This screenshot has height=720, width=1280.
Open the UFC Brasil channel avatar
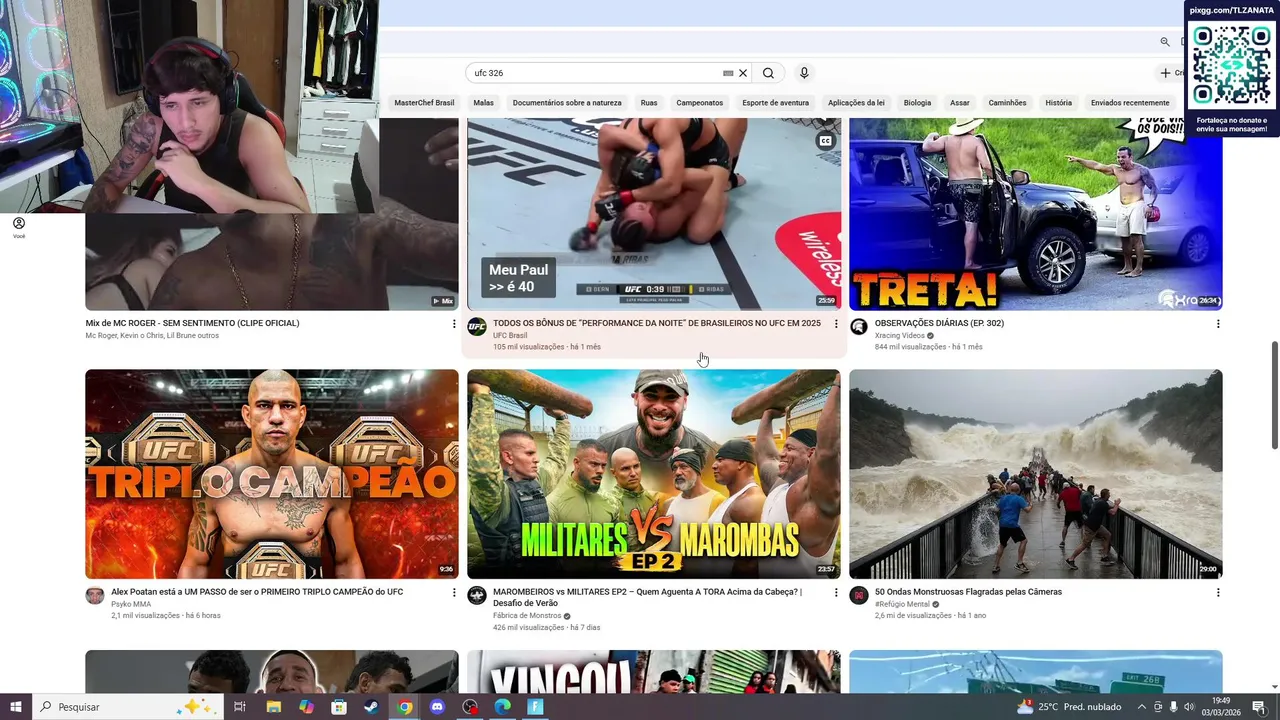[477, 327]
